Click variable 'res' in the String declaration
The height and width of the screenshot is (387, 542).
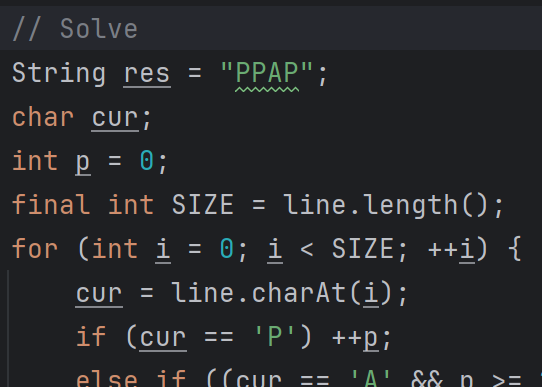tap(147, 74)
